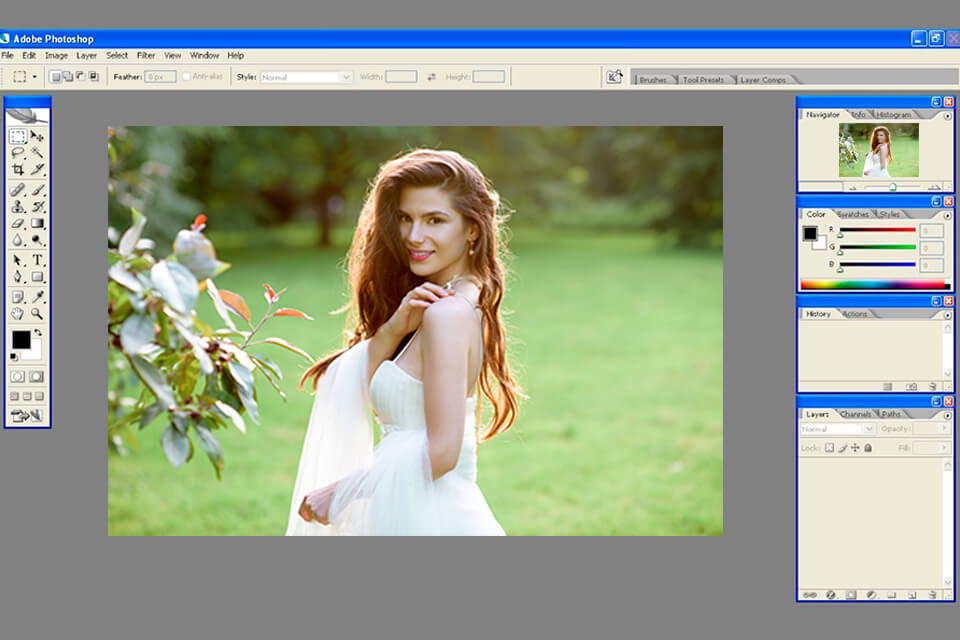Choose the Clone Stamp tool
The width and height of the screenshot is (960, 640).
18,206
